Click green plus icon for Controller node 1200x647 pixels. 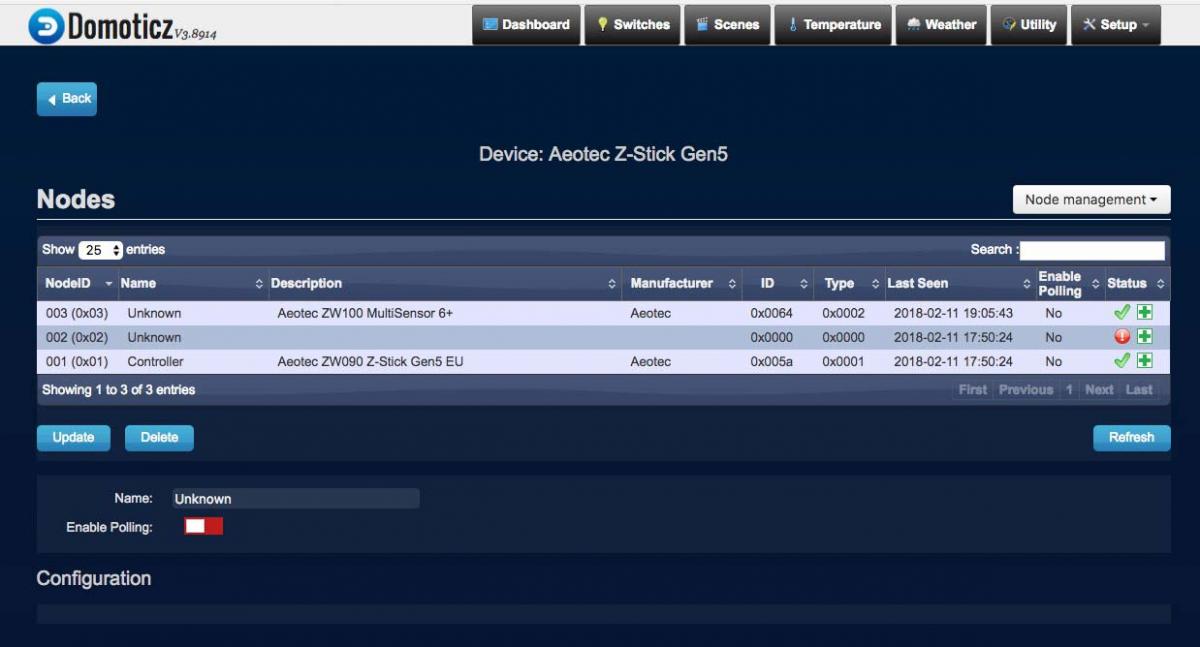1145,361
